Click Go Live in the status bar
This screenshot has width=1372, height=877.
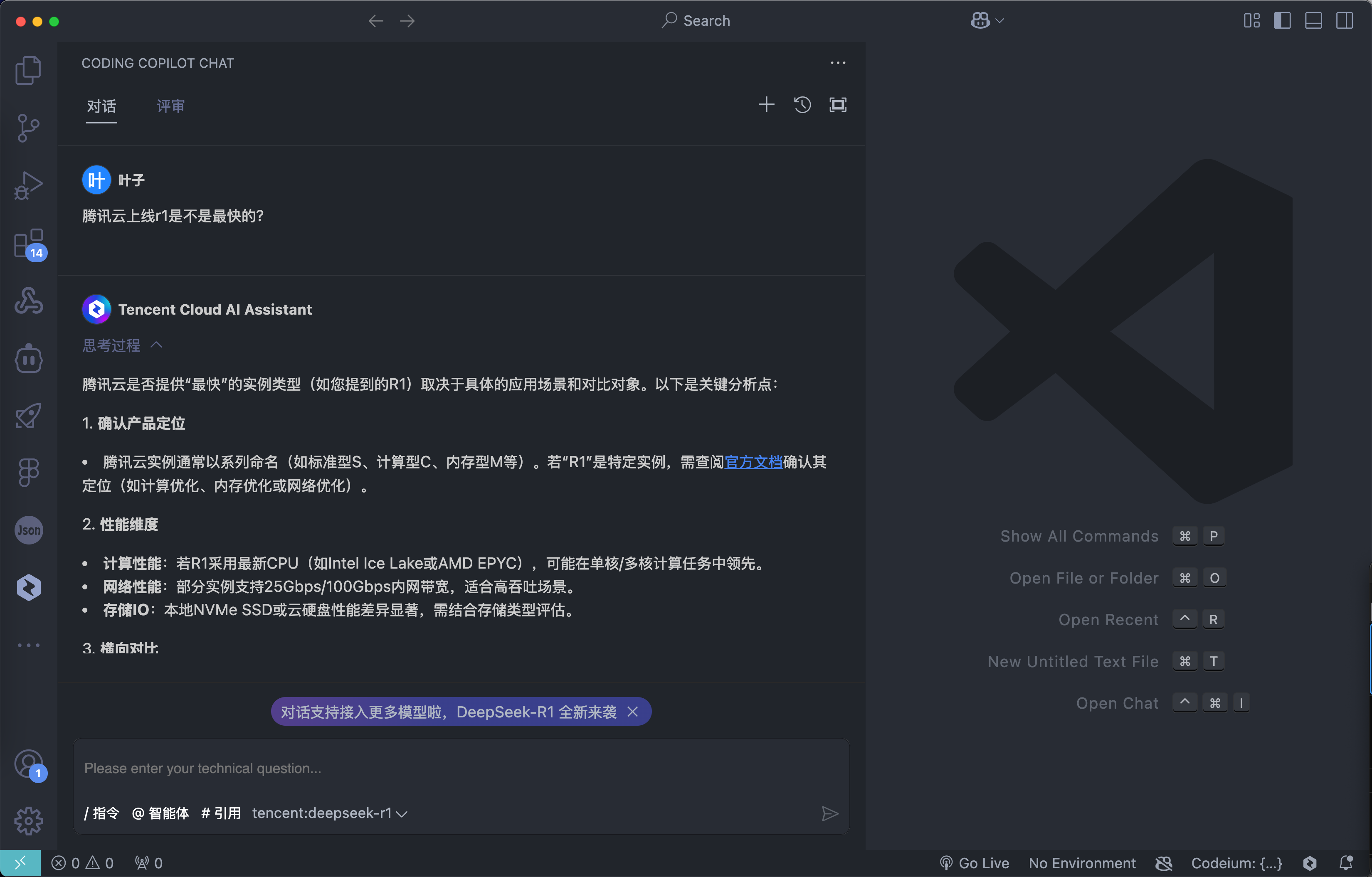coord(974,863)
